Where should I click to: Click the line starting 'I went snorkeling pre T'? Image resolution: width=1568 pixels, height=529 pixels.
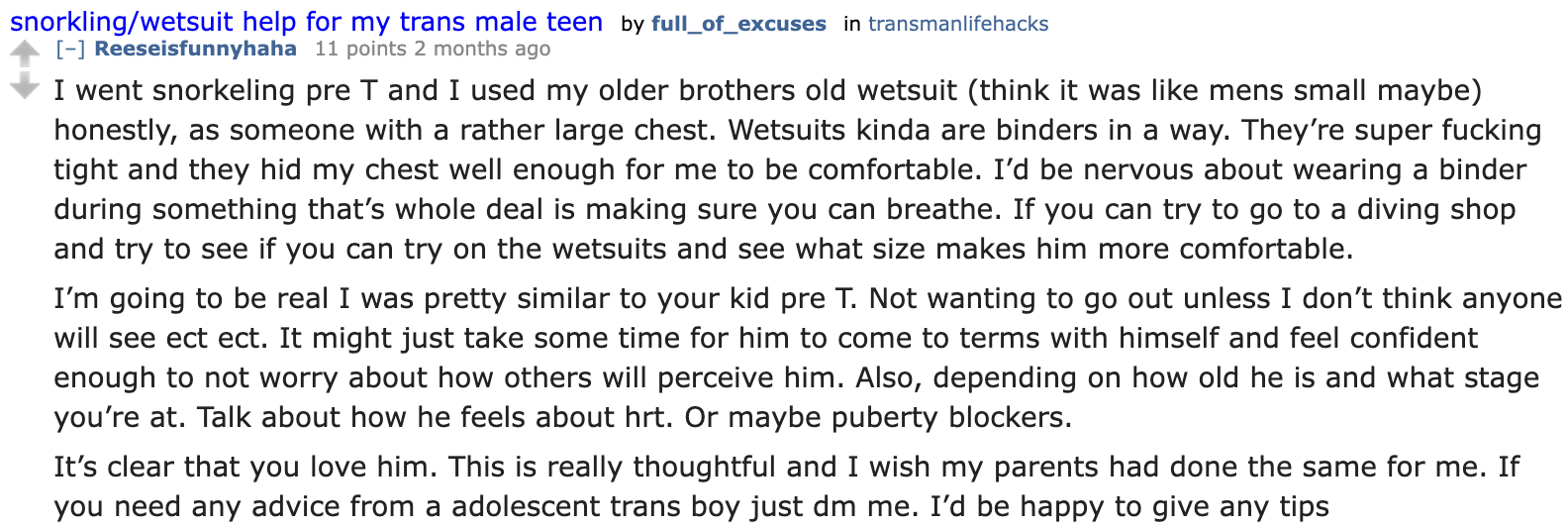point(768,90)
